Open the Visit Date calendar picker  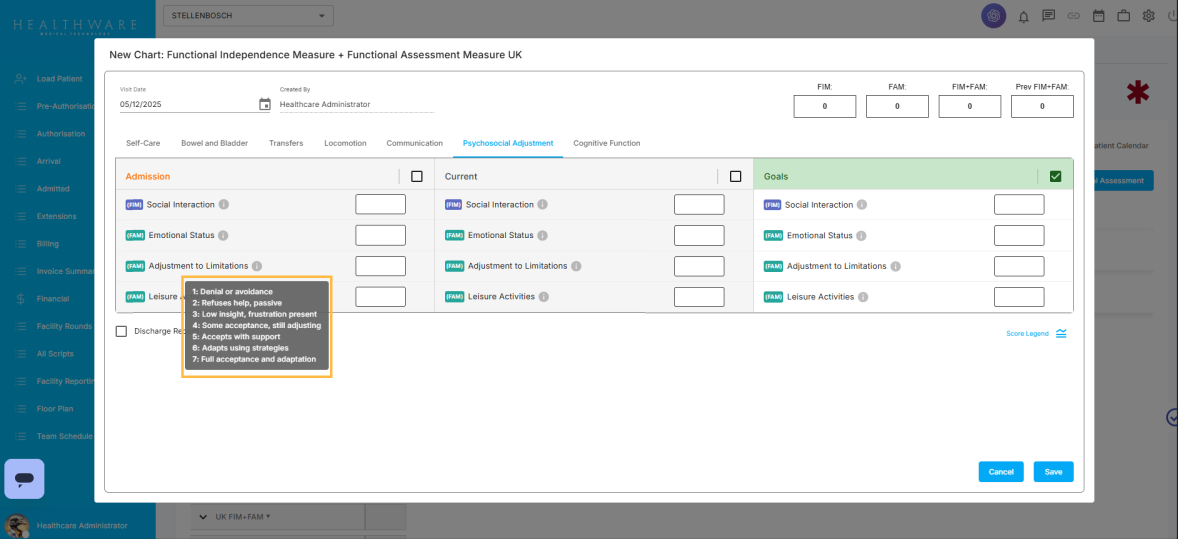click(x=265, y=104)
